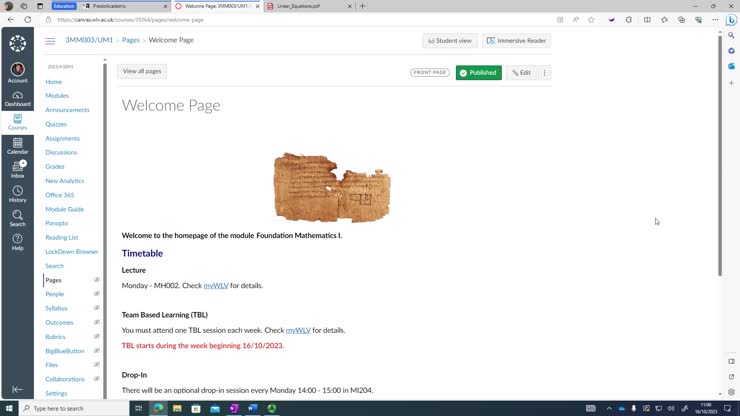Collapse the course navigation hamburger menu

pyautogui.click(x=50, y=41)
